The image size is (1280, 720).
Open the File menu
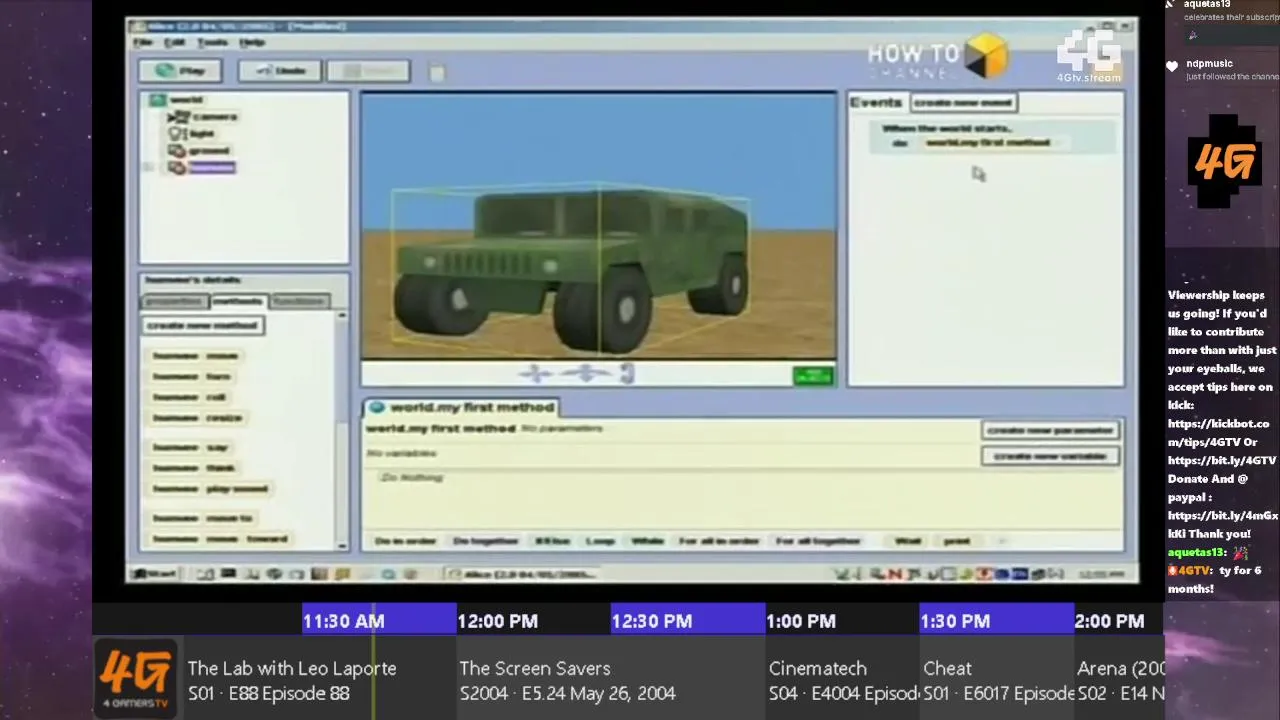[x=144, y=43]
